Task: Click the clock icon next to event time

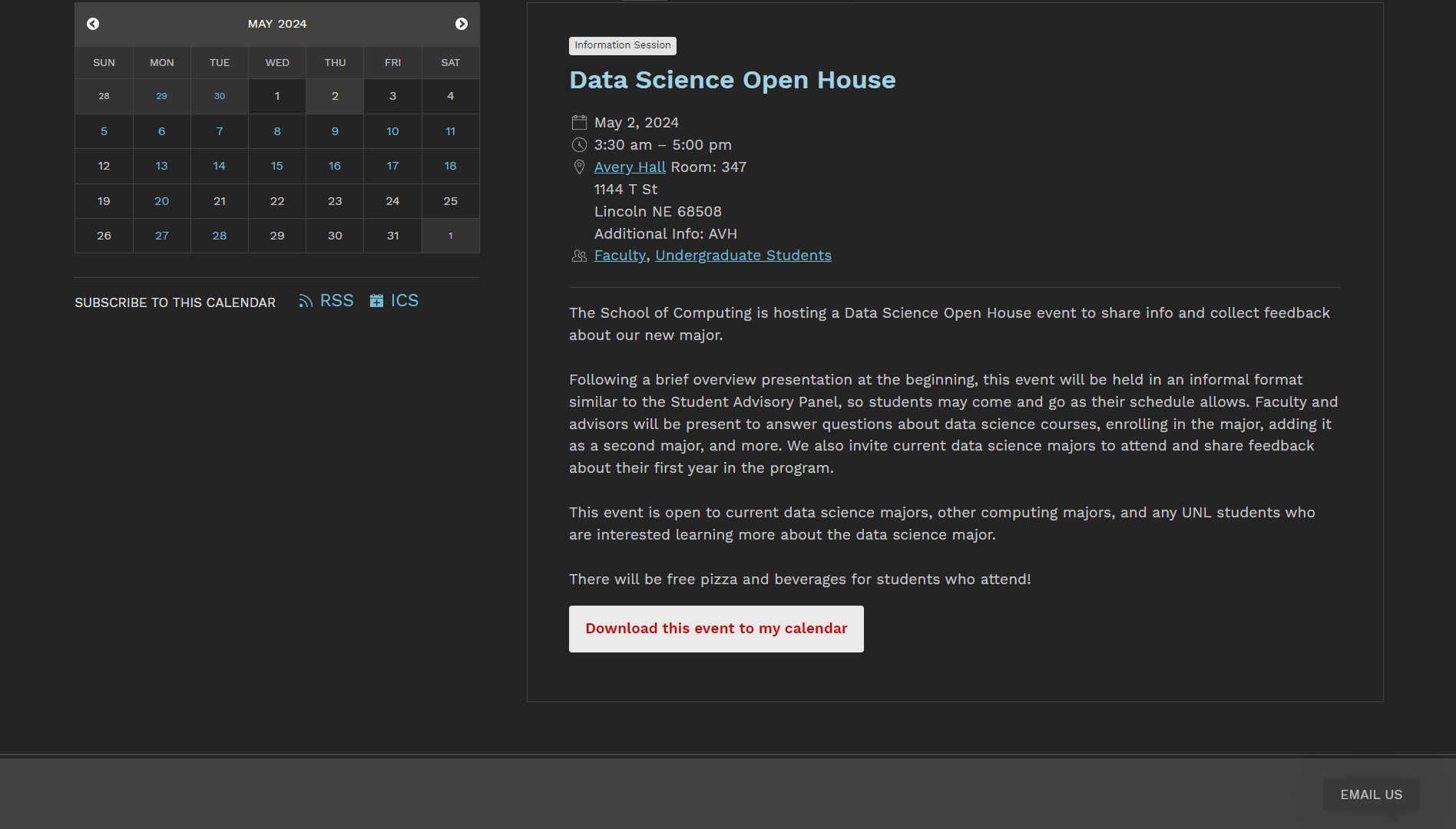Action: coord(579,145)
